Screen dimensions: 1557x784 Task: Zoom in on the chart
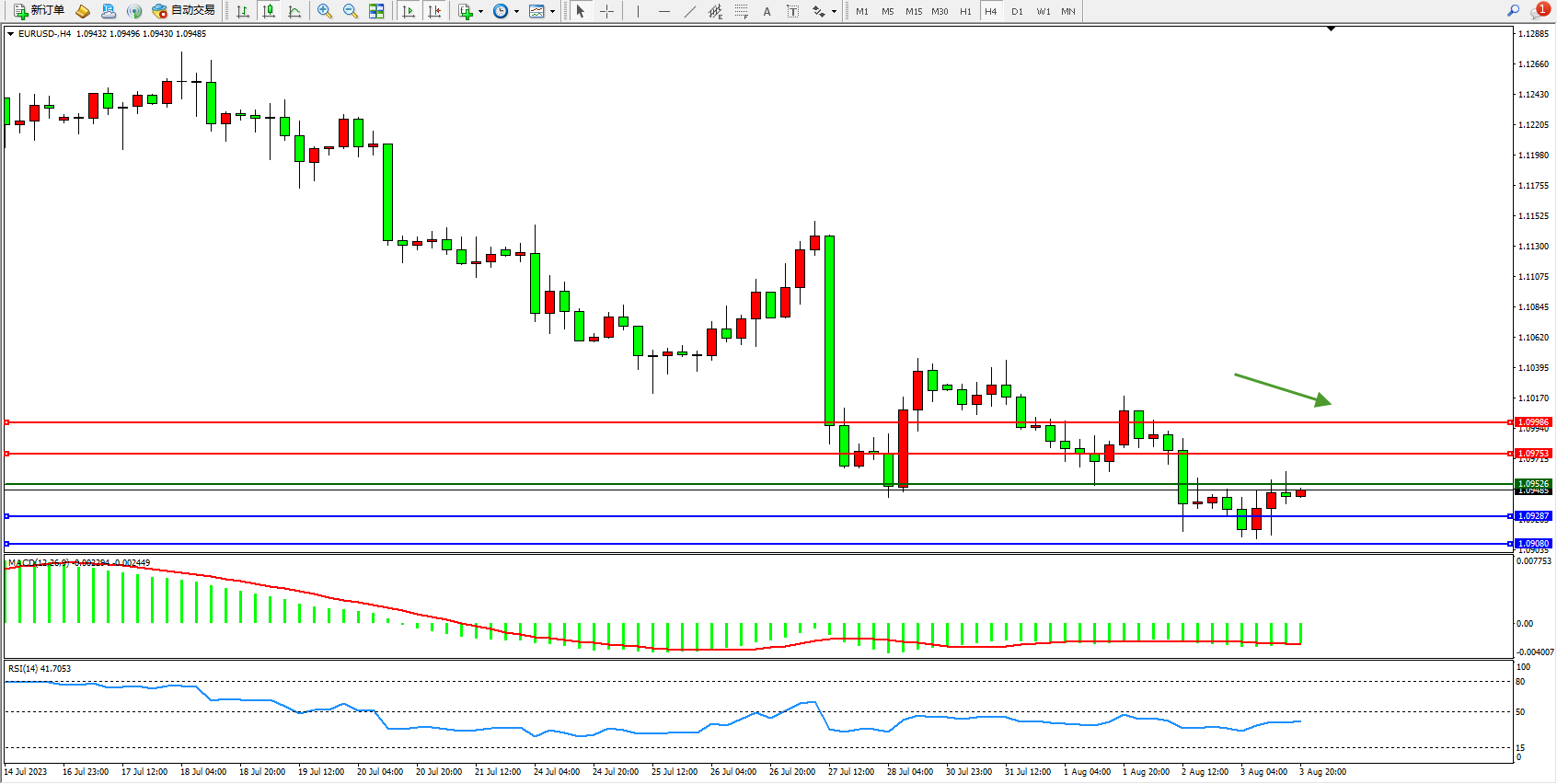click(325, 11)
